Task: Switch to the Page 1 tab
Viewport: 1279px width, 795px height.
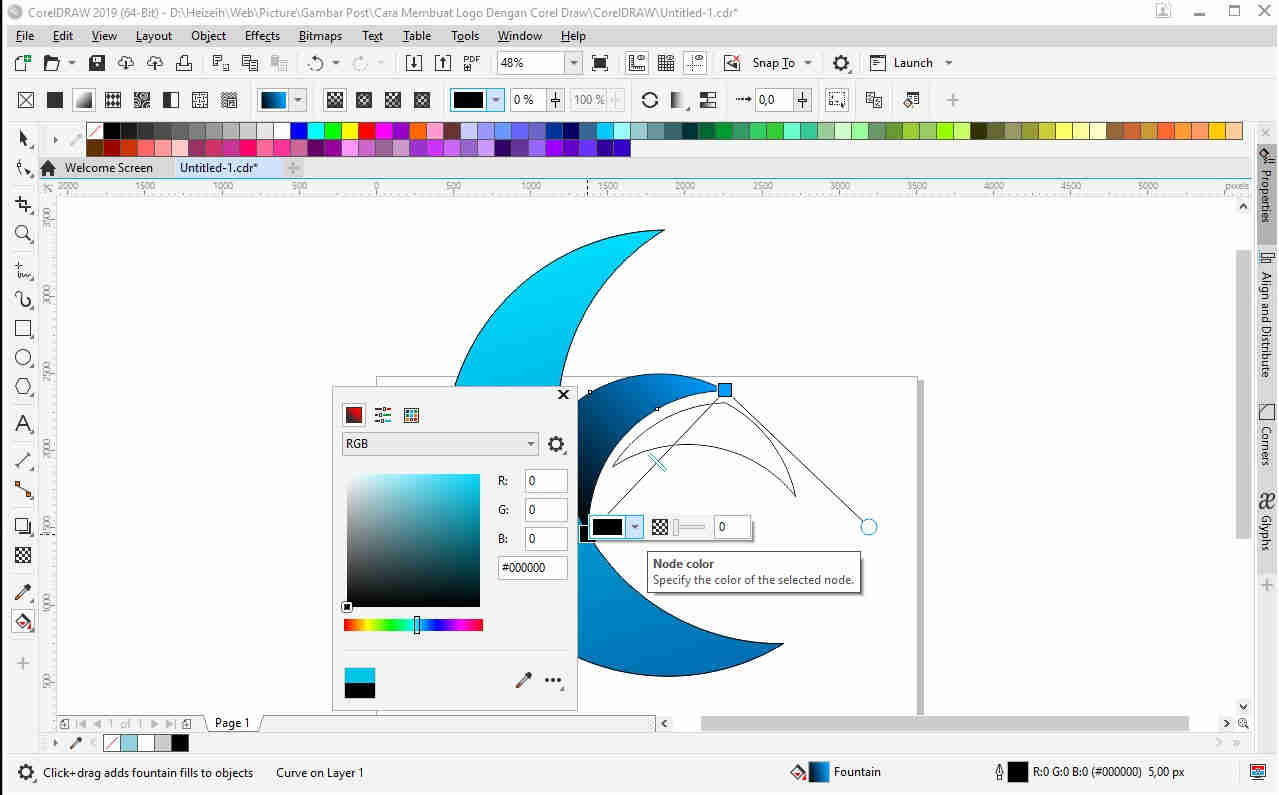Action: [232, 723]
